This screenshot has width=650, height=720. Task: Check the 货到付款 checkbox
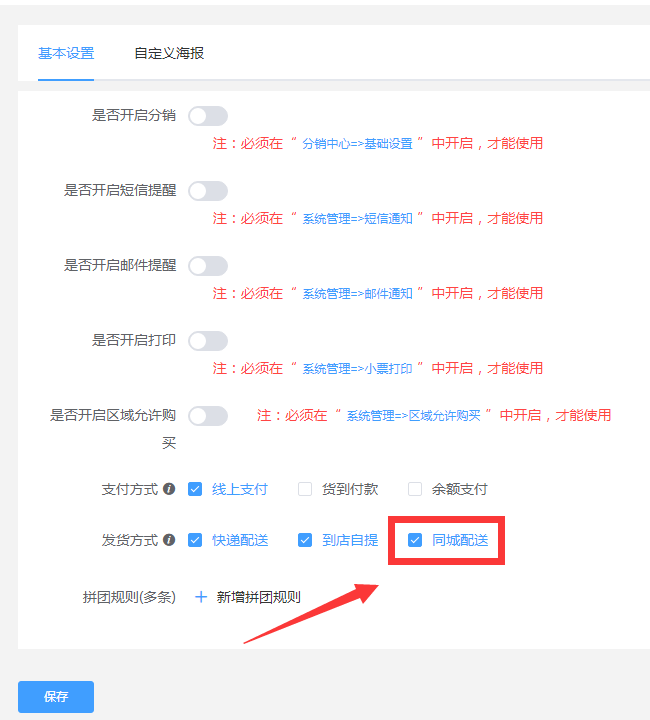click(305, 489)
